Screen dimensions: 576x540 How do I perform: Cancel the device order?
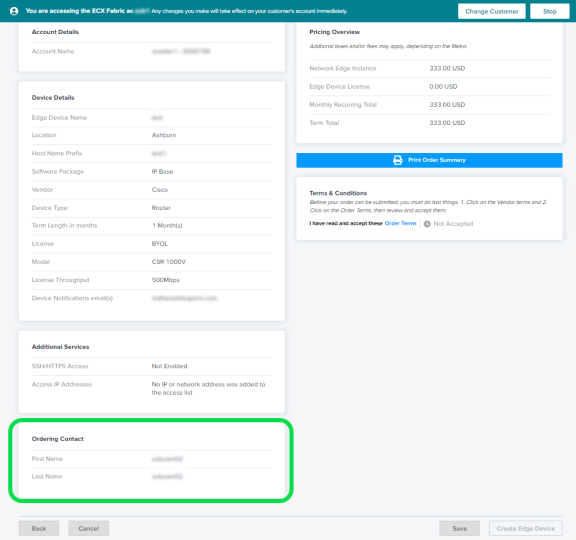(x=89, y=528)
